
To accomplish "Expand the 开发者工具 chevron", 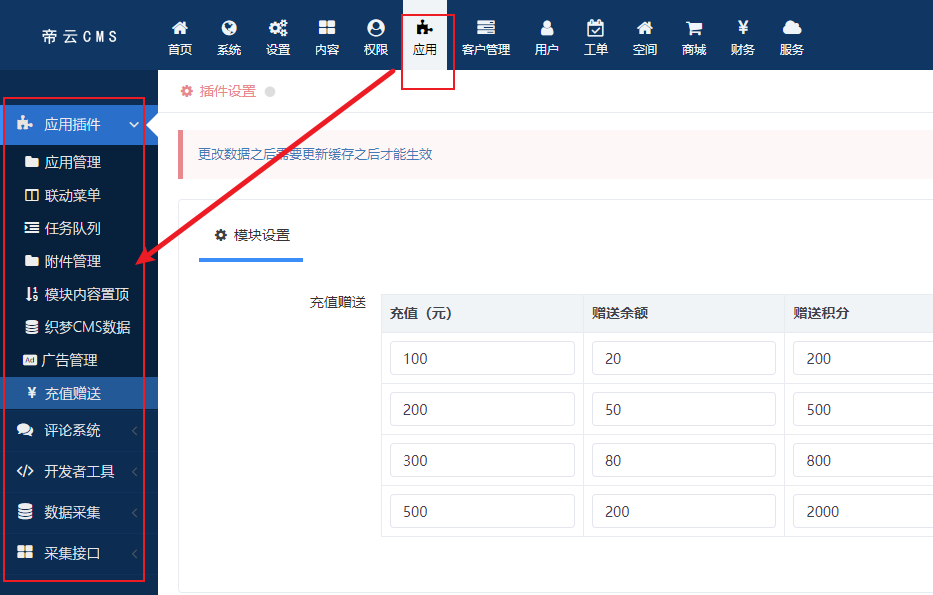I will click(134, 472).
